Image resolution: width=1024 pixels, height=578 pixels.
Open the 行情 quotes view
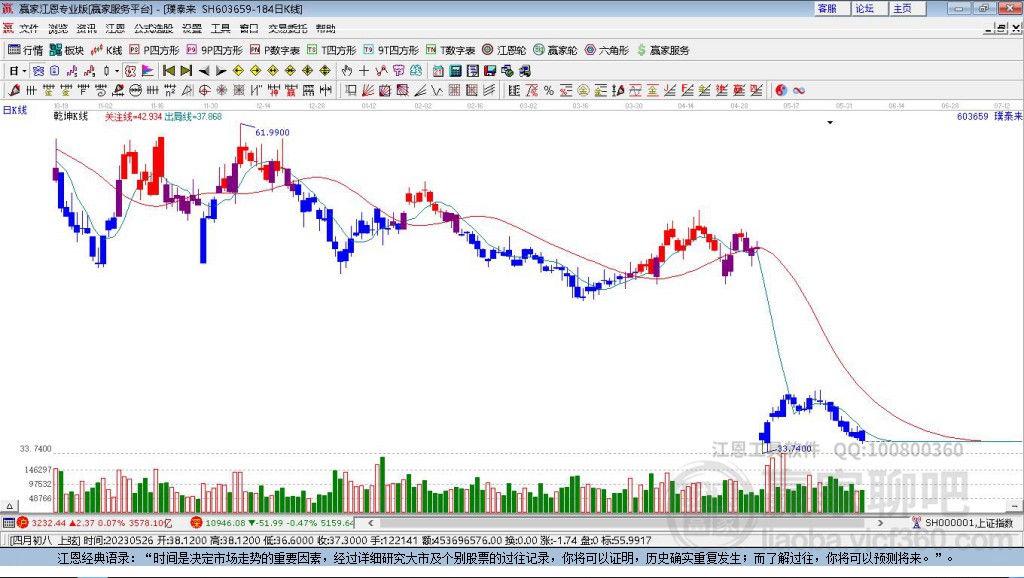[x=25, y=50]
